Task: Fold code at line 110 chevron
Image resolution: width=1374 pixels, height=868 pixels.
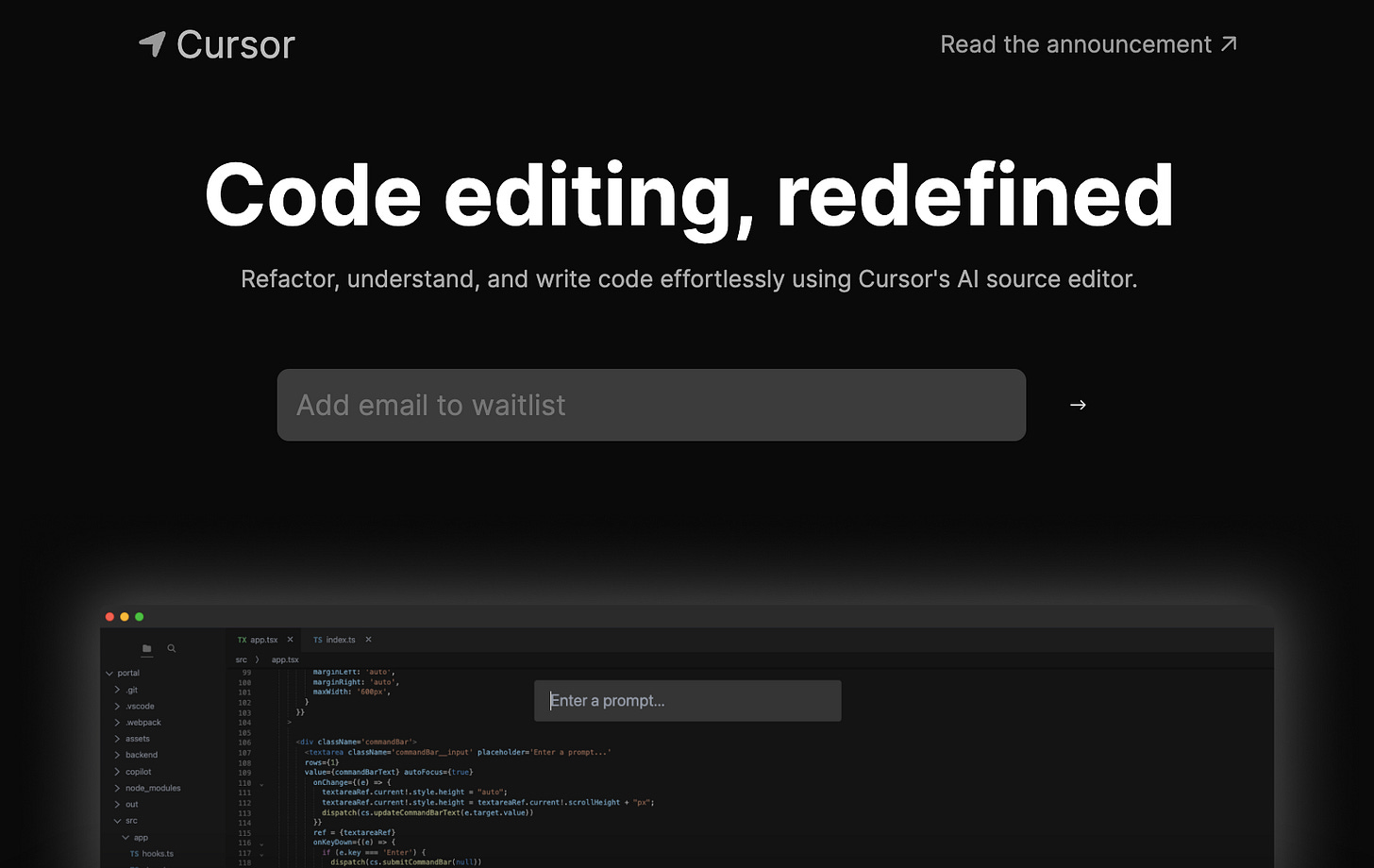Action: [x=261, y=783]
